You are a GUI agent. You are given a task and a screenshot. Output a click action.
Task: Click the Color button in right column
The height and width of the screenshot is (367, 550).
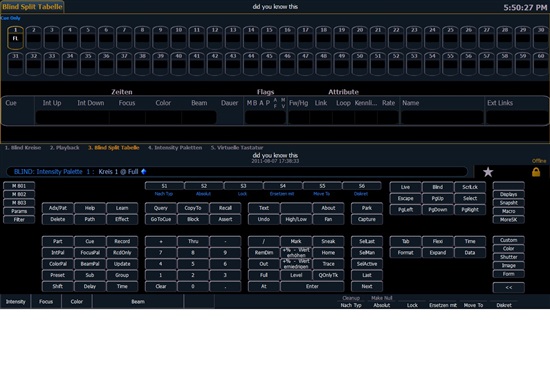(509, 248)
